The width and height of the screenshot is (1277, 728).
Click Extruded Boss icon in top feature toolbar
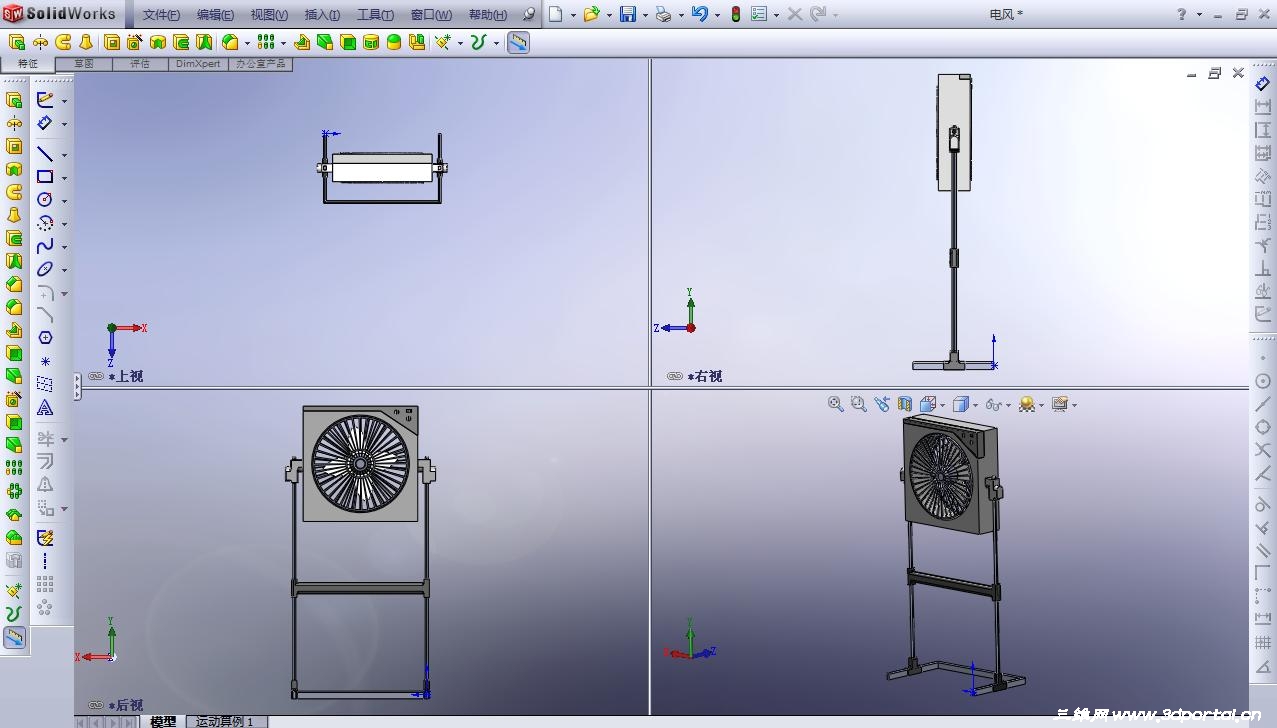pyautogui.click(x=16, y=42)
